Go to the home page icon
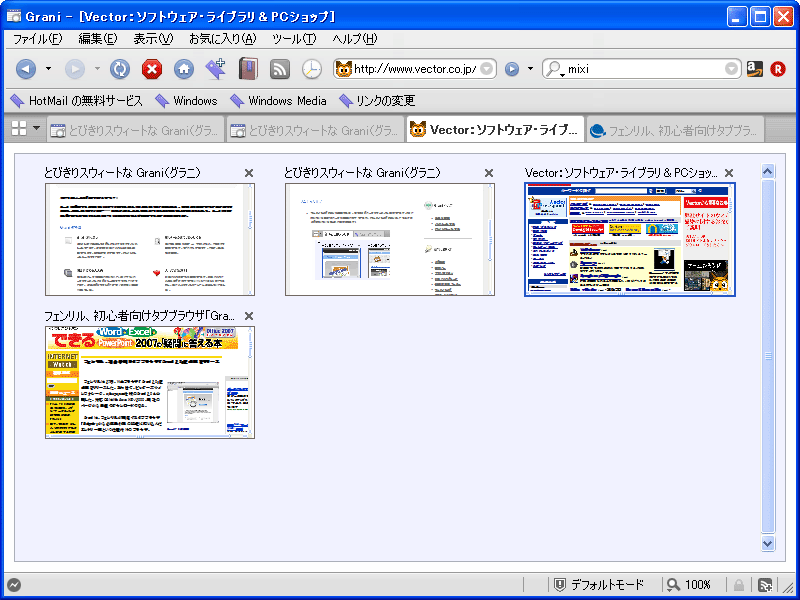Screen dimensions: 800x600 tap(184, 69)
